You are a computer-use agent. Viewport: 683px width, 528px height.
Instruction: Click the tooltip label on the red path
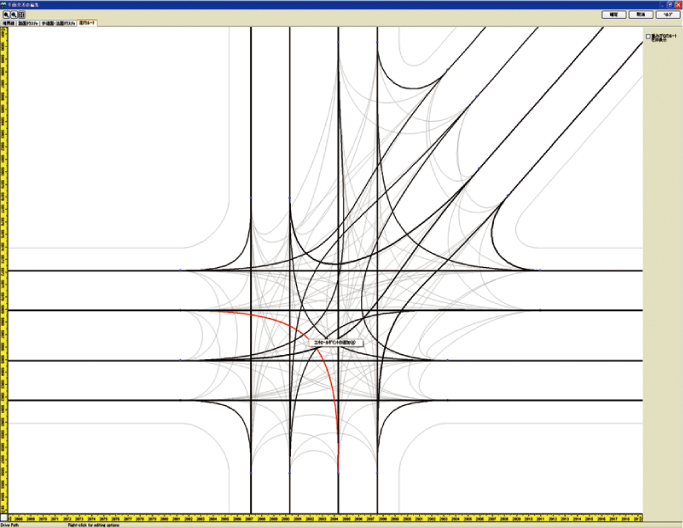[x=335, y=342]
